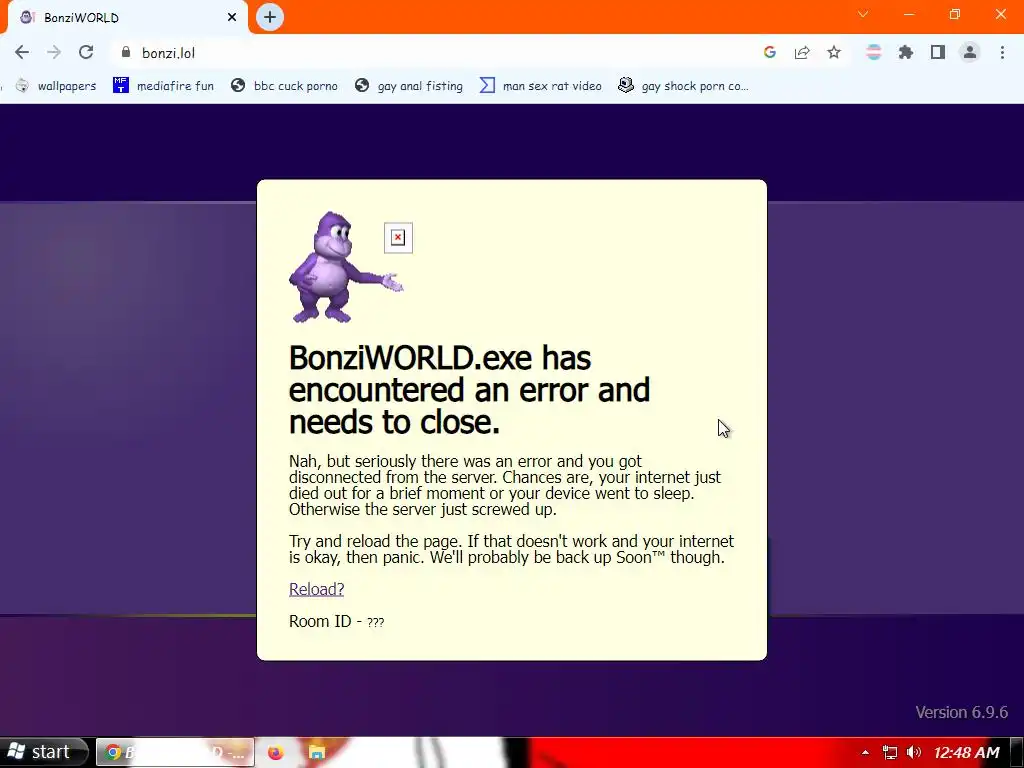Image resolution: width=1024 pixels, height=768 pixels.
Task: Open the Chrome three-dot menu
Action: tap(1002, 52)
